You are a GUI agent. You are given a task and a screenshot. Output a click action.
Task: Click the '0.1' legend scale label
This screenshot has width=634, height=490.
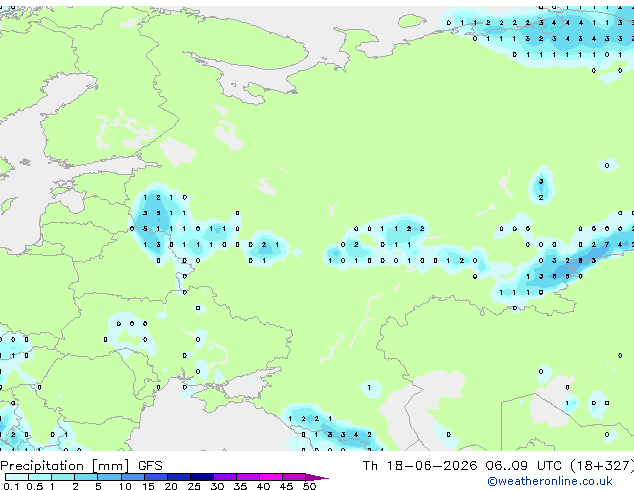click(11, 486)
